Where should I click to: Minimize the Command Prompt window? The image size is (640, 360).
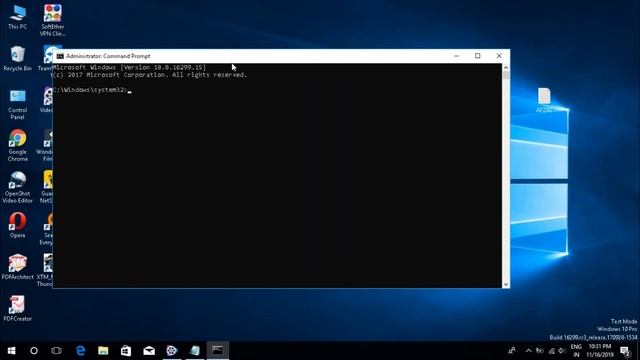pyautogui.click(x=457, y=56)
